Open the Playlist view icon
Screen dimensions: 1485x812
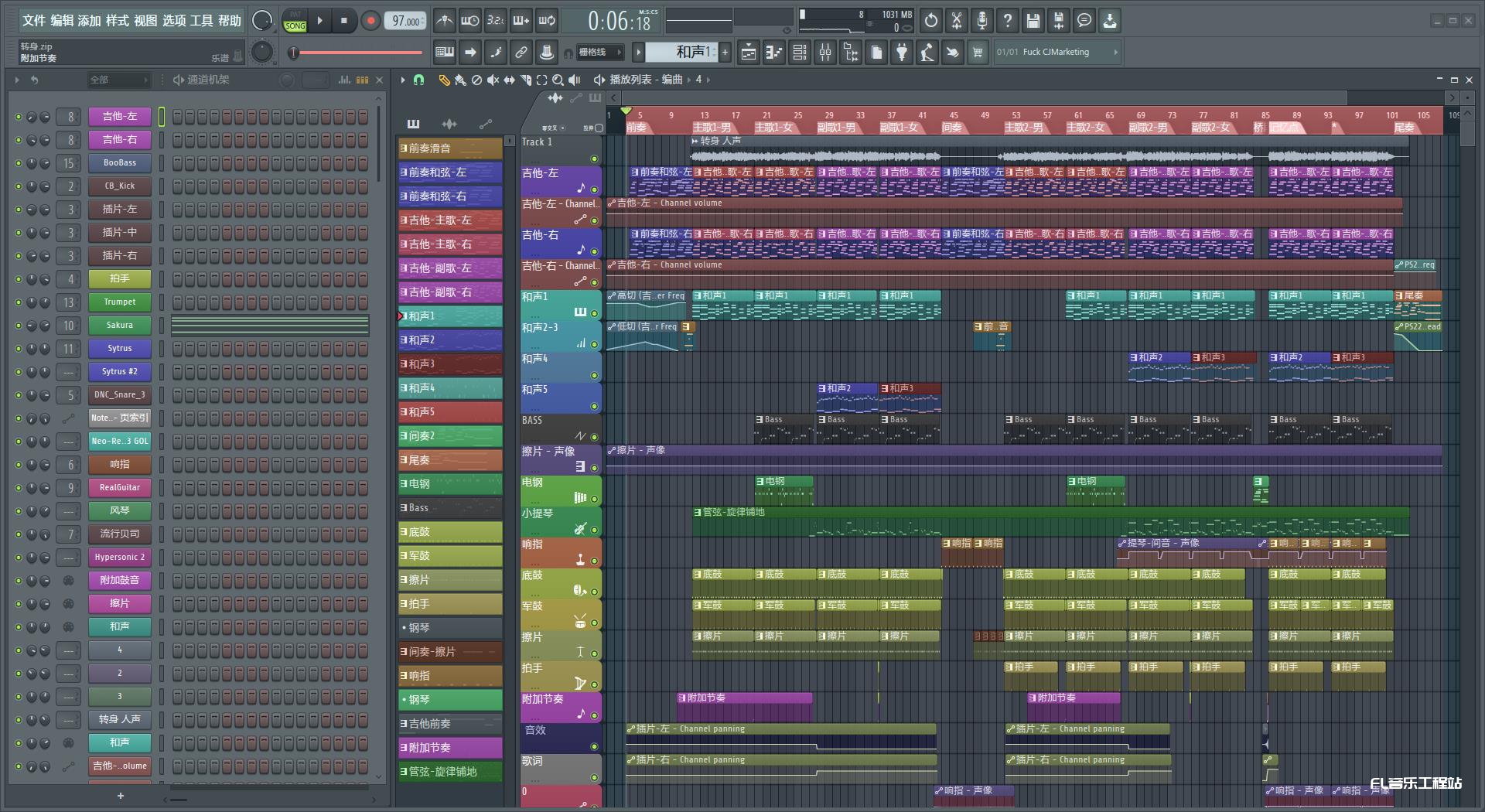[x=749, y=52]
